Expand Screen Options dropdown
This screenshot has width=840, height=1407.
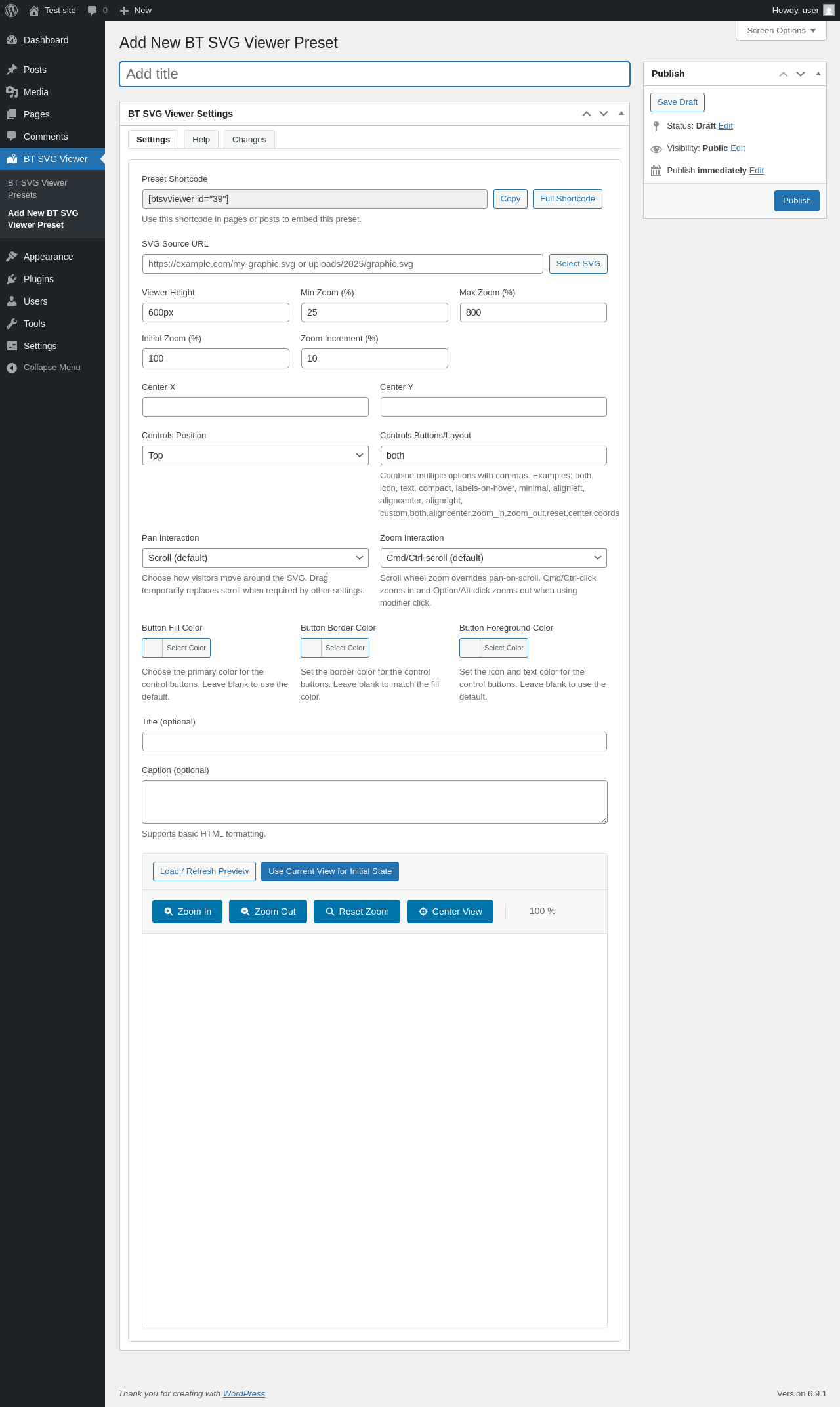pyautogui.click(x=781, y=31)
